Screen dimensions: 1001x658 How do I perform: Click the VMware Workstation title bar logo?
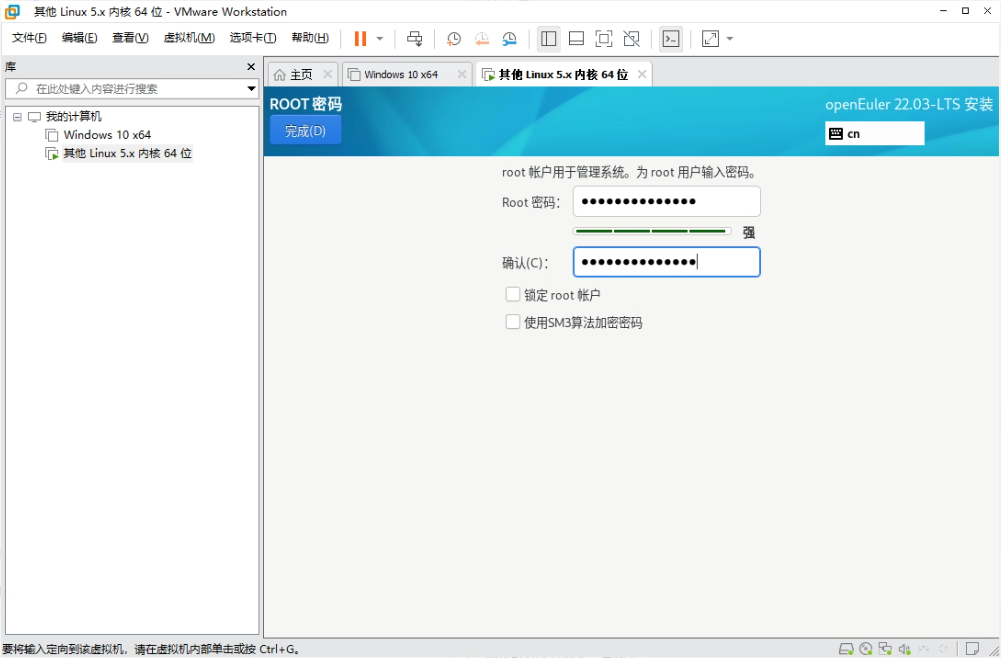coord(12,11)
